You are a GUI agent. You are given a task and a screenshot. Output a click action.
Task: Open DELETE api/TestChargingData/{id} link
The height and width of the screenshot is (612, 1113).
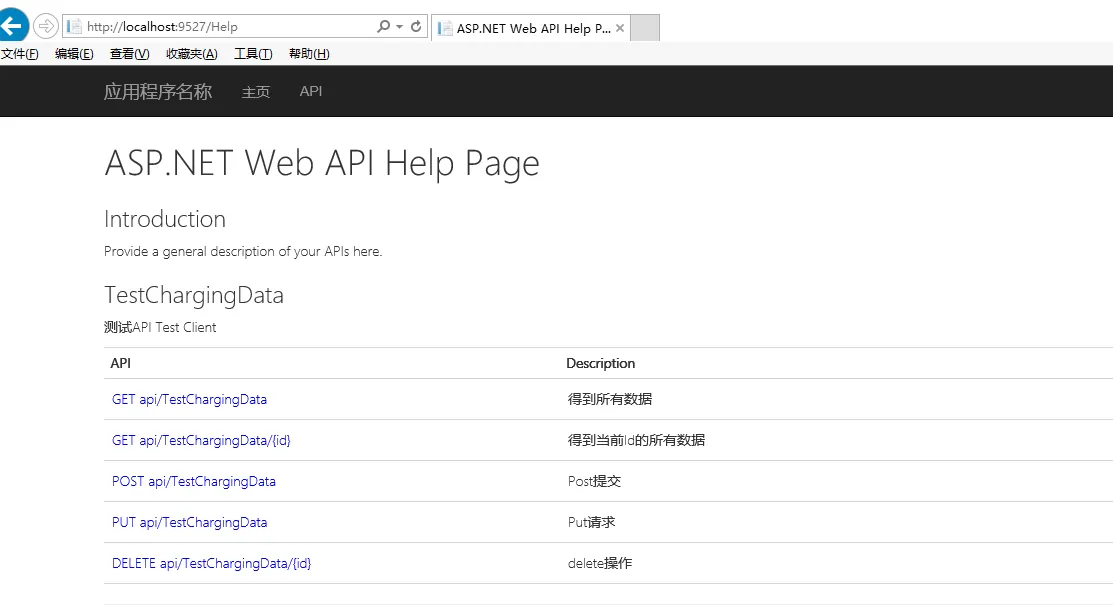coord(212,563)
